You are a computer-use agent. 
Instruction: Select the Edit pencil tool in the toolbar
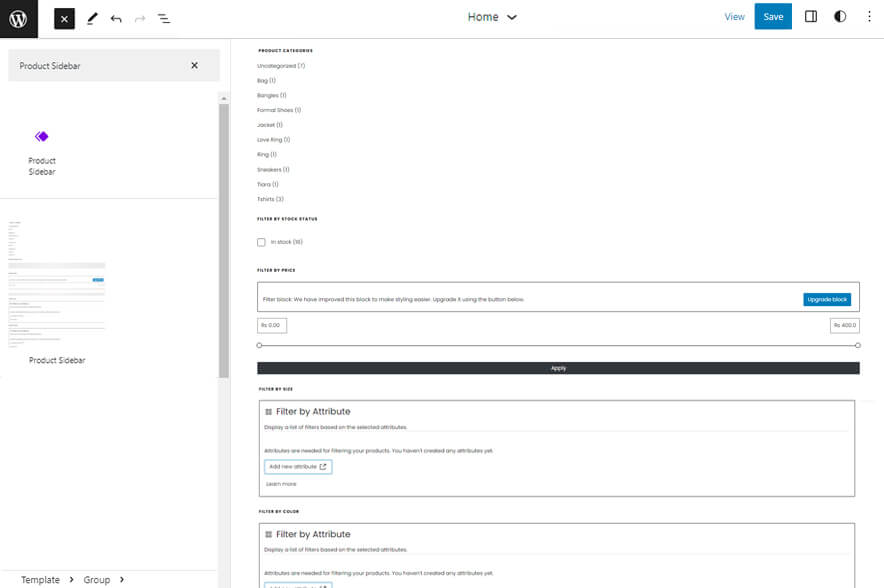pos(92,17)
